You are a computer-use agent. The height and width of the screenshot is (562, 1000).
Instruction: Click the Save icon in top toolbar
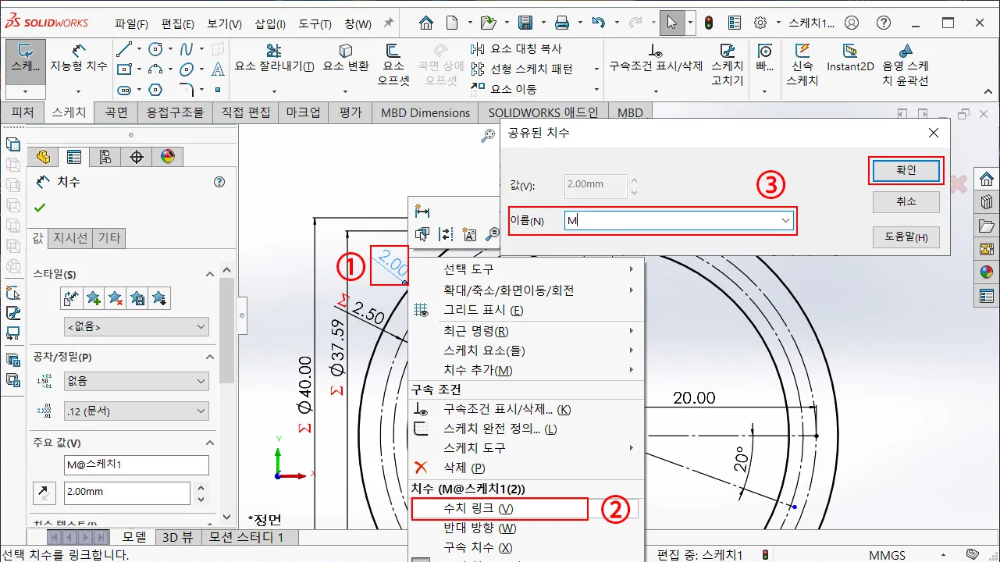[x=525, y=23]
